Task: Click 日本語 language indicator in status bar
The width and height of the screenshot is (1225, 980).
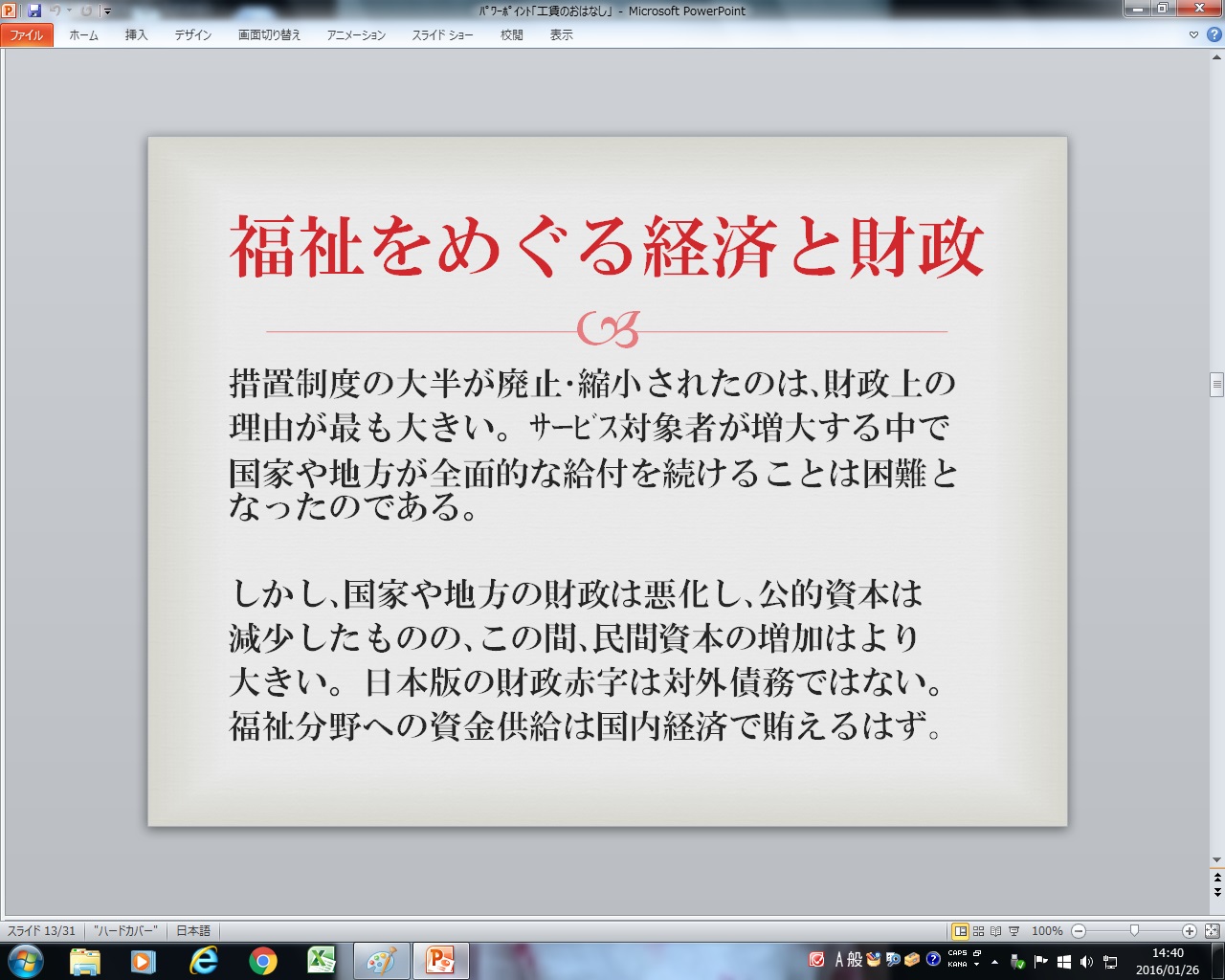Action: coord(193,931)
